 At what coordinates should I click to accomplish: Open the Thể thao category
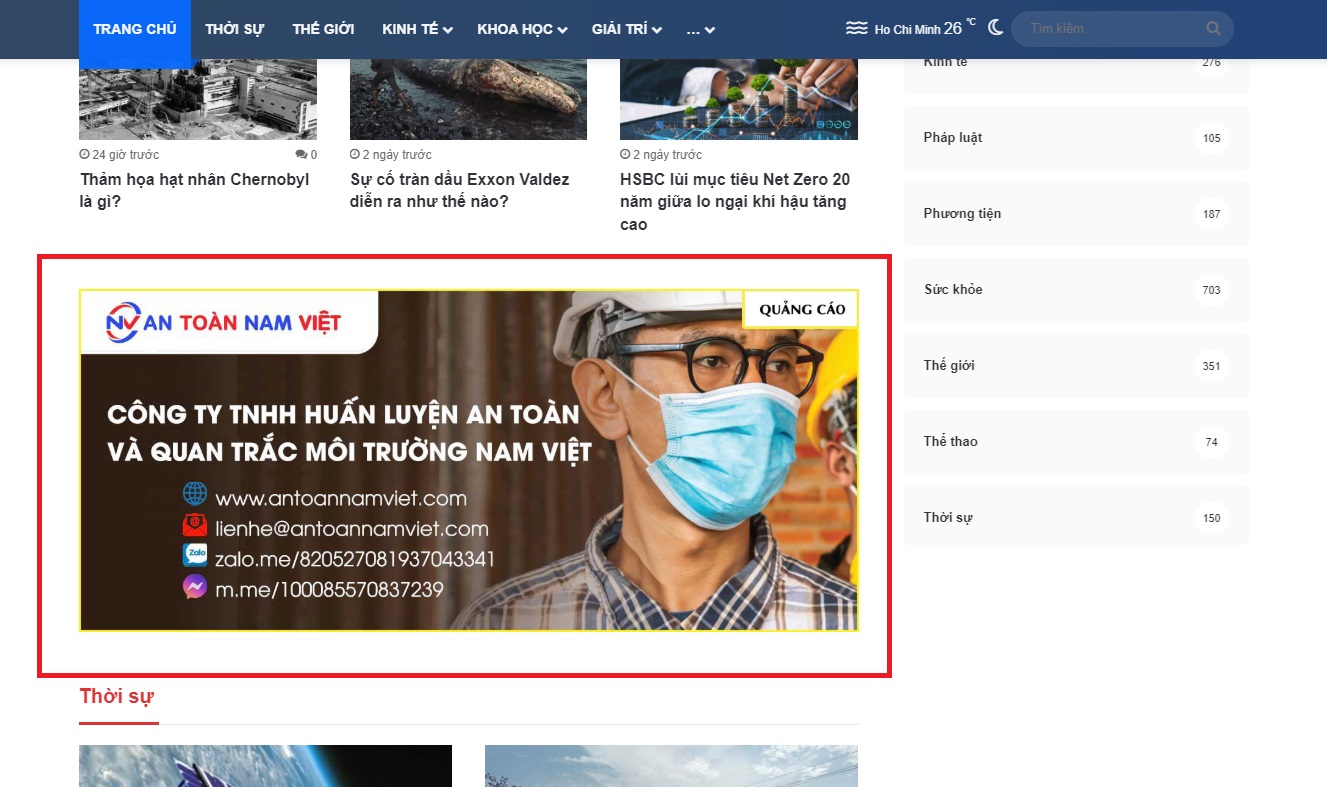pos(1076,442)
